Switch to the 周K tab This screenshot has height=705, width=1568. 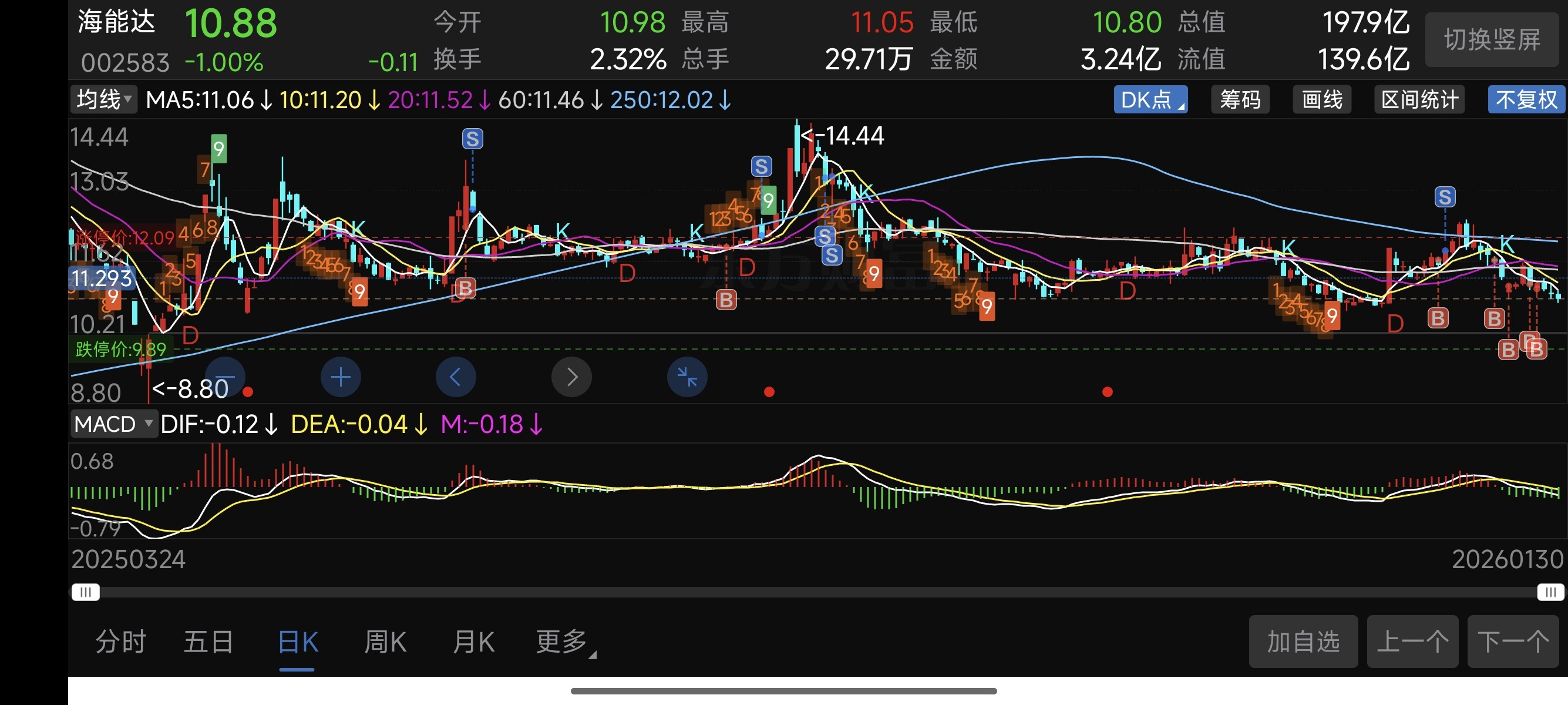click(385, 642)
